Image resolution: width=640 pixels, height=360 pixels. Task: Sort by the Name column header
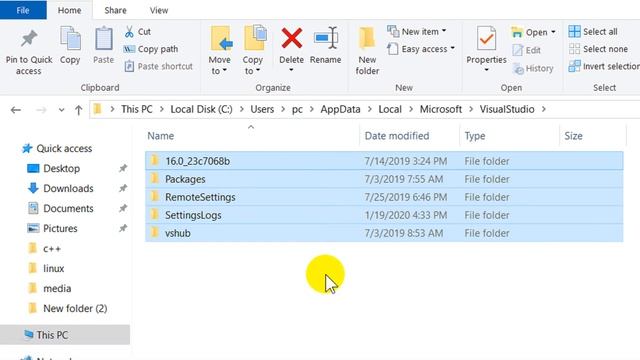(x=251, y=136)
